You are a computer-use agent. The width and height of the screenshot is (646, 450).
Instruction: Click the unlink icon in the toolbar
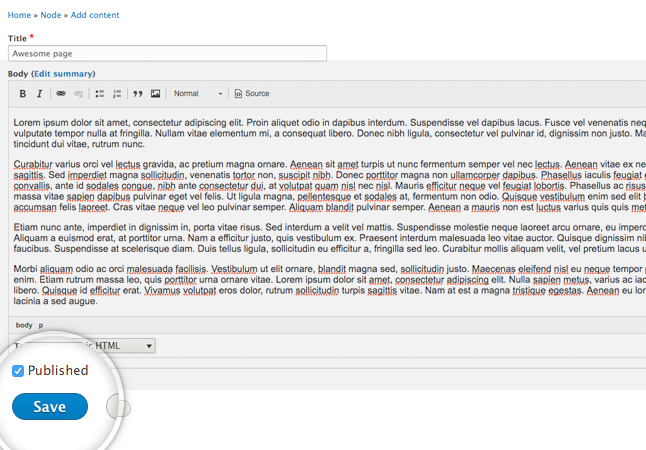[78, 94]
